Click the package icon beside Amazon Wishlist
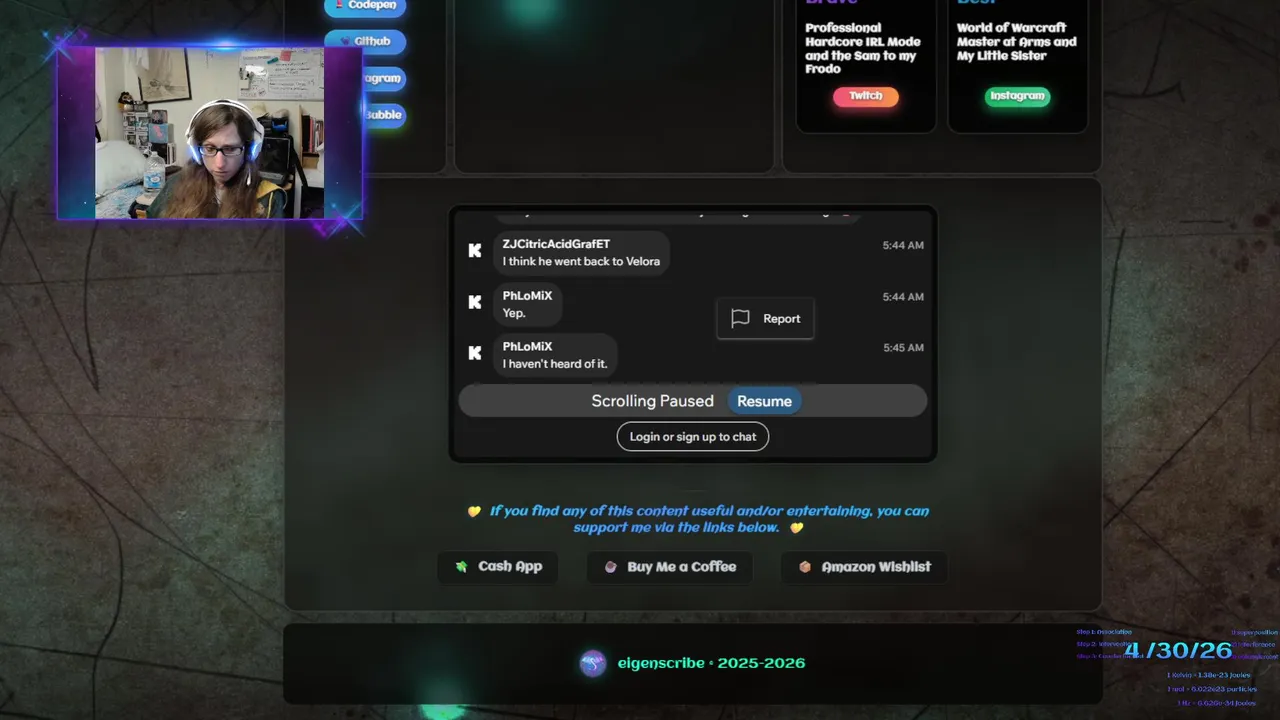 tap(805, 567)
